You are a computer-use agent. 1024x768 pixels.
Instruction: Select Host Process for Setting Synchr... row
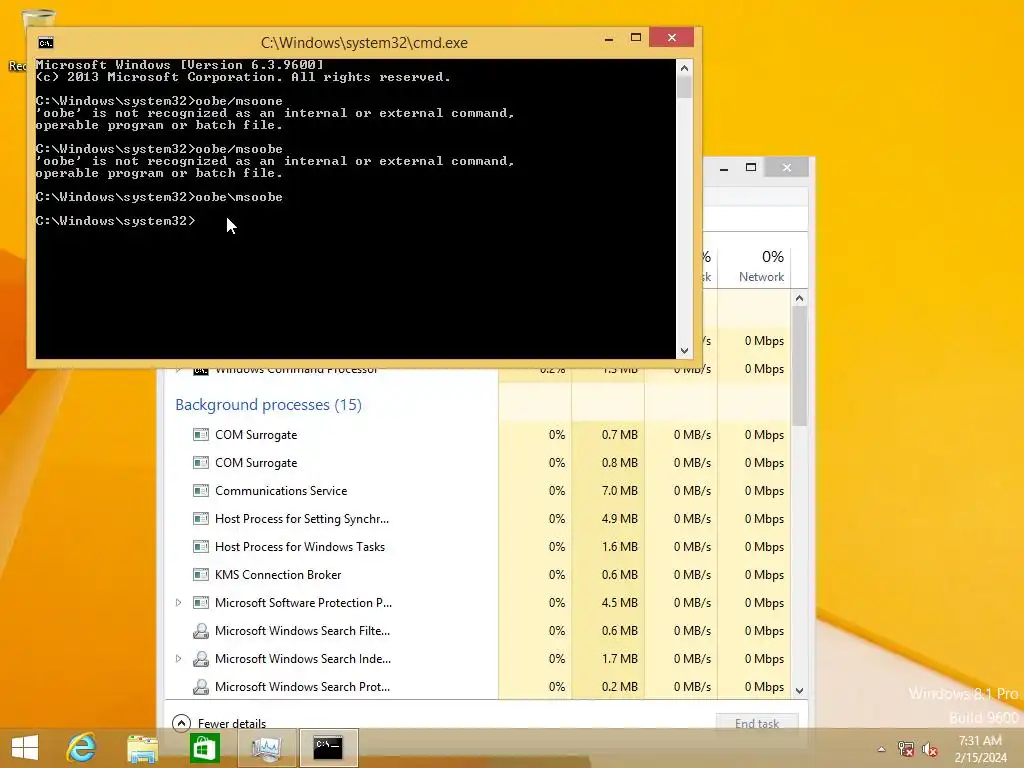(x=478, y=519)
